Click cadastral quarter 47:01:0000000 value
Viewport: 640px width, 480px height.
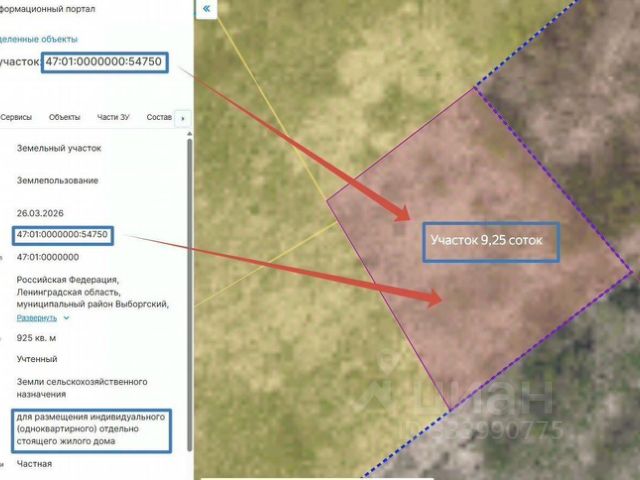48,257
